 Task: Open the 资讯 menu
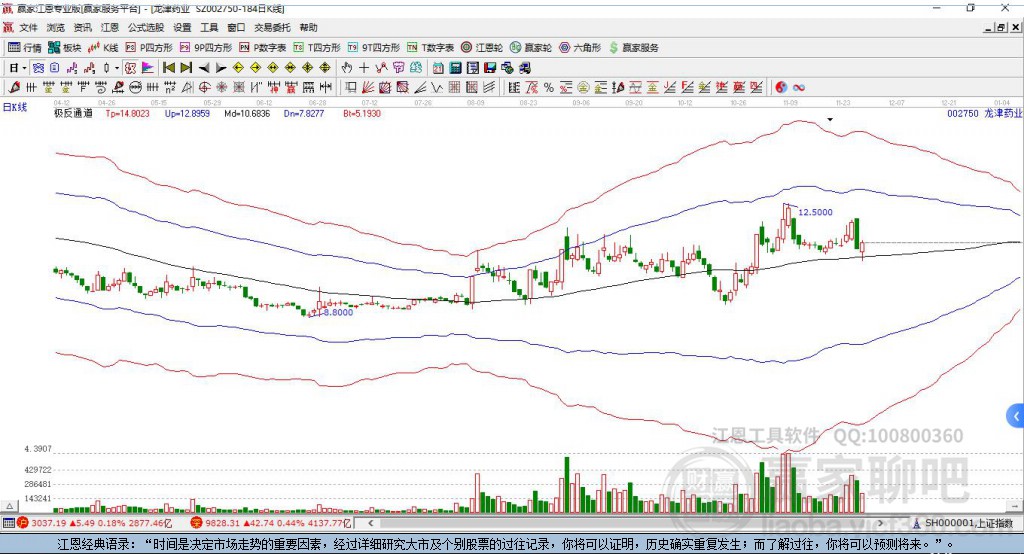pos(82,27)
